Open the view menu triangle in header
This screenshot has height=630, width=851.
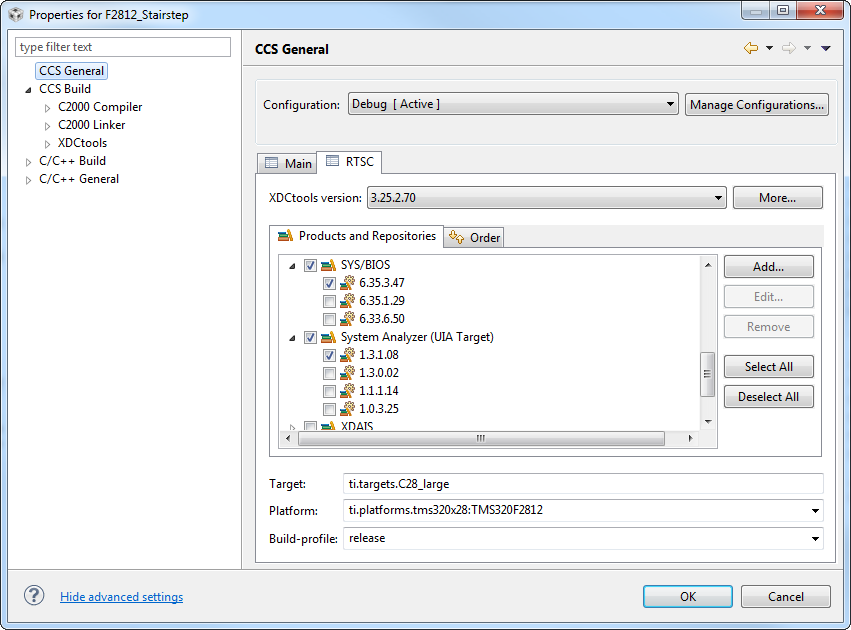pos(825,48)
